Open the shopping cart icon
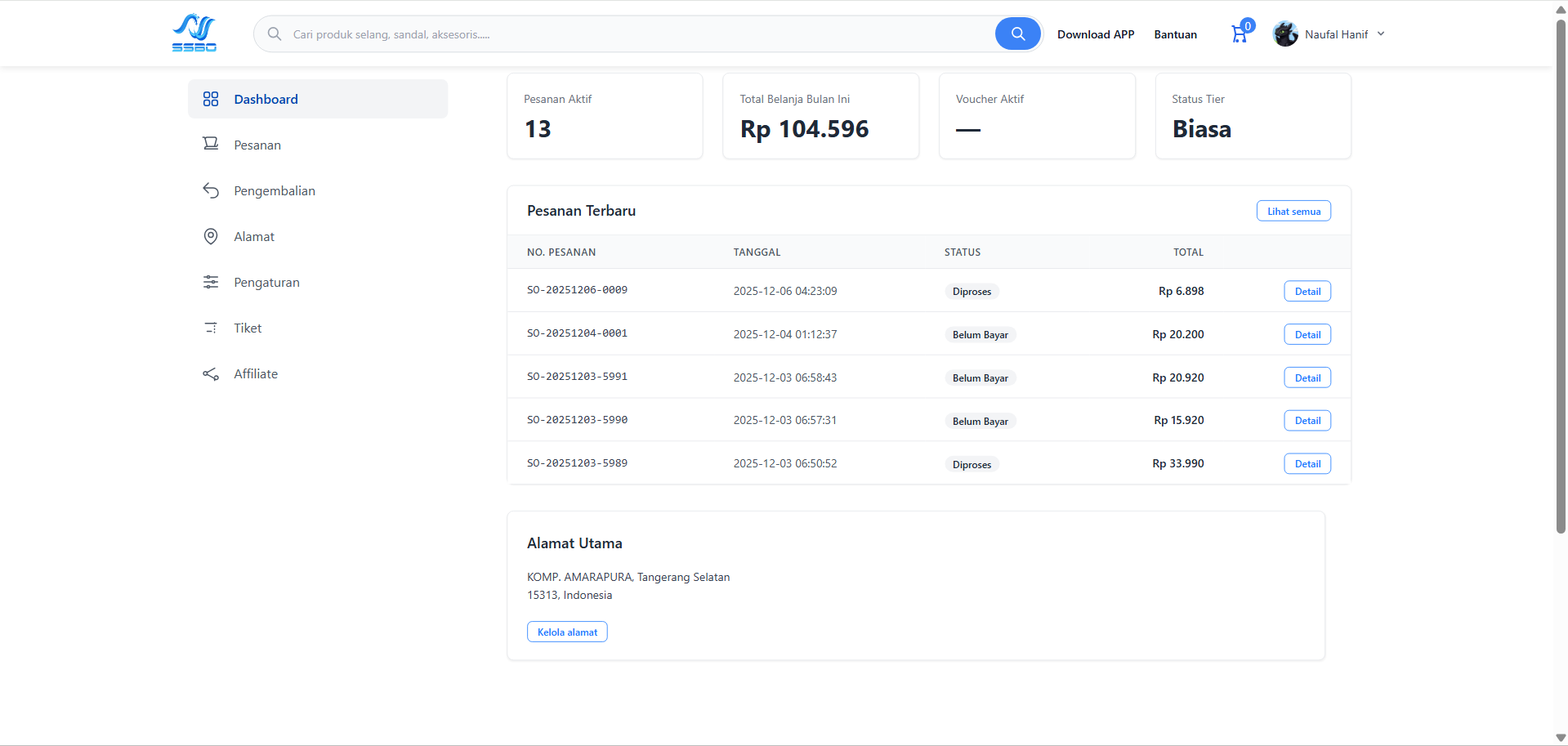The image size is (1568, 746). pos(1240,34)
